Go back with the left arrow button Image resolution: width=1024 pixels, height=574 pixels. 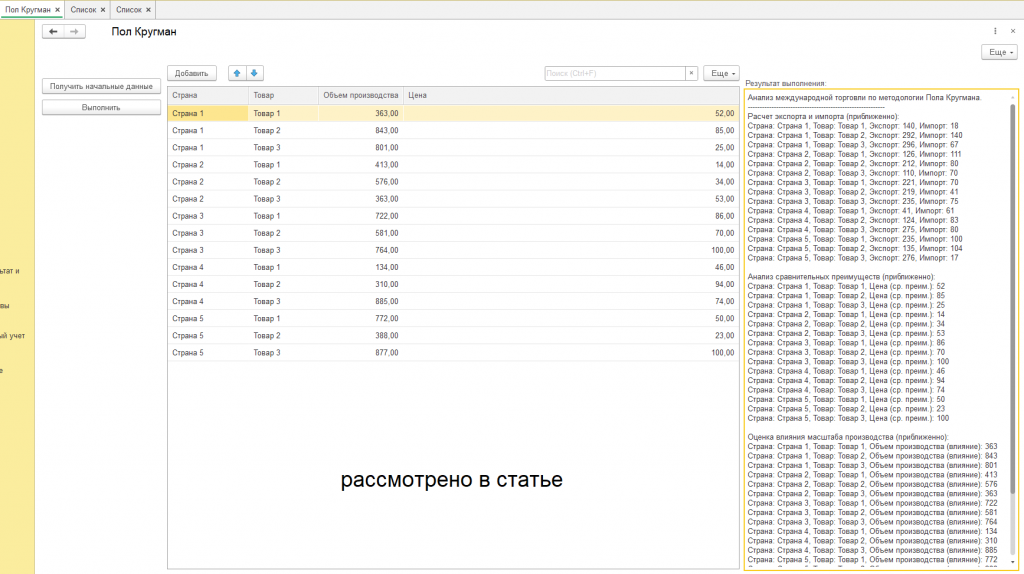point(53,31)
